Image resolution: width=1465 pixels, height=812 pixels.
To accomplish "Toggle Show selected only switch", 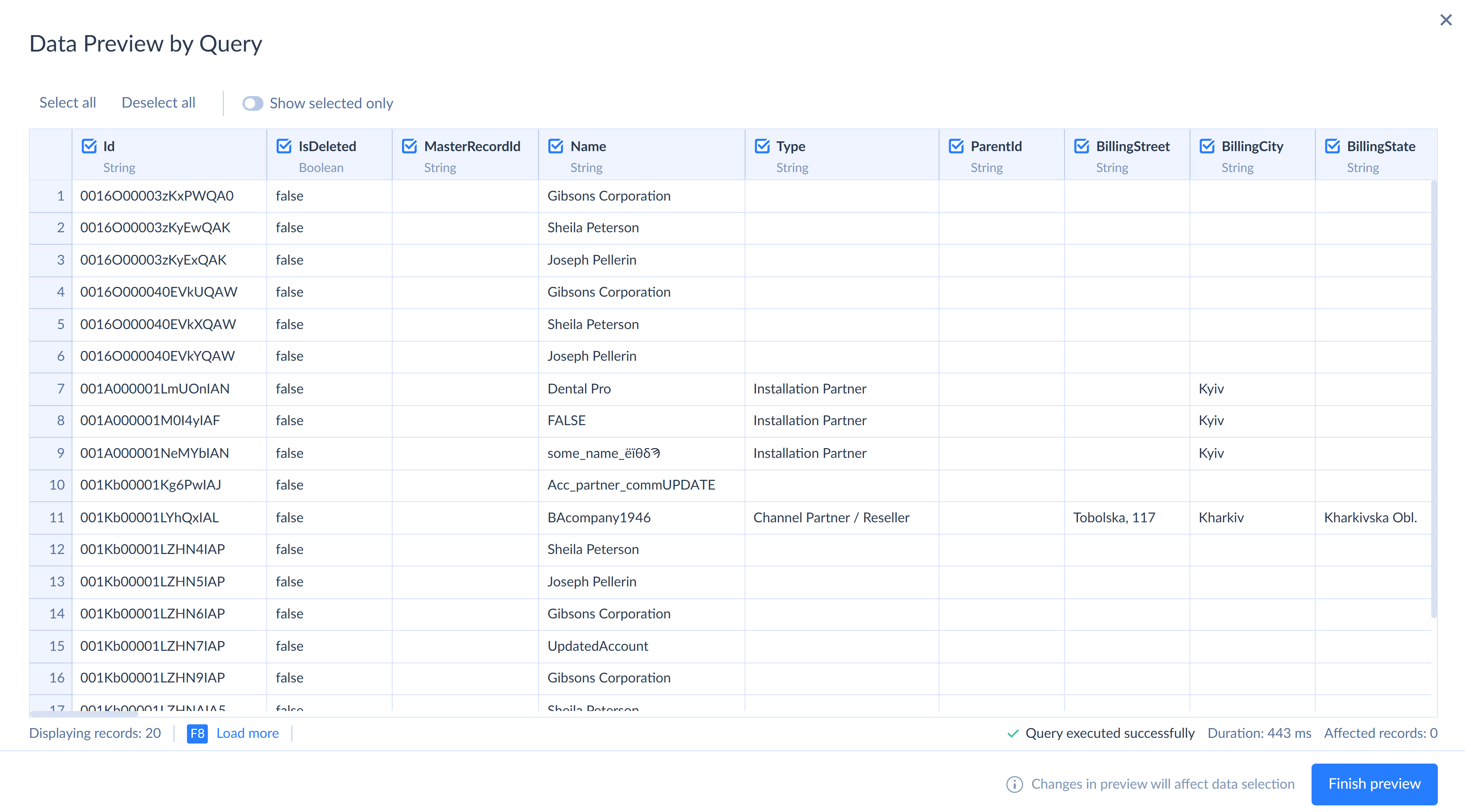I will [x=253, y=103].
